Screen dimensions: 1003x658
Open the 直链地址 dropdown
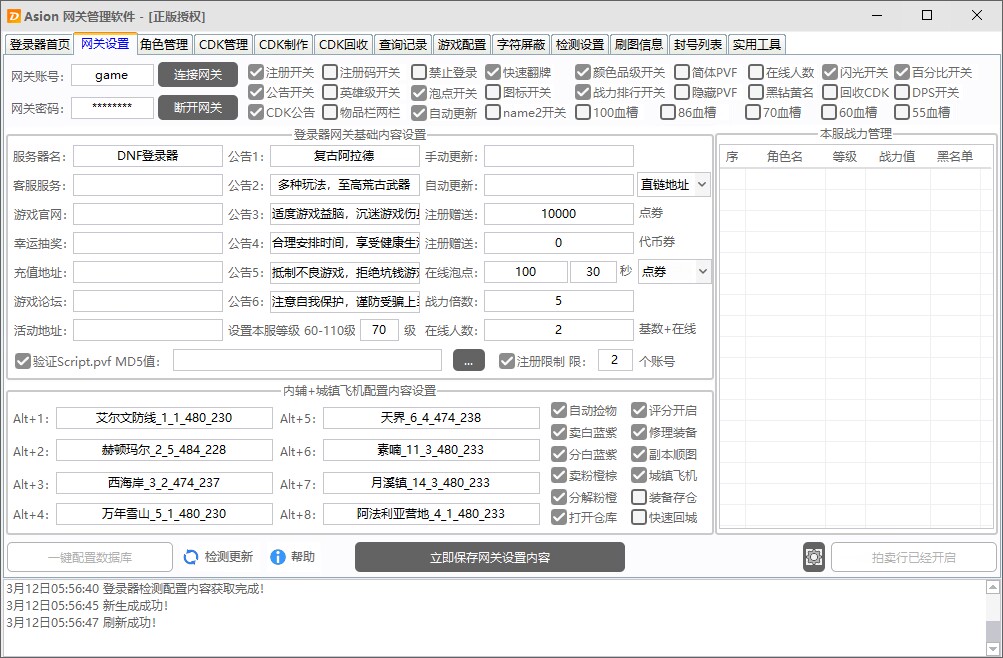674,185
